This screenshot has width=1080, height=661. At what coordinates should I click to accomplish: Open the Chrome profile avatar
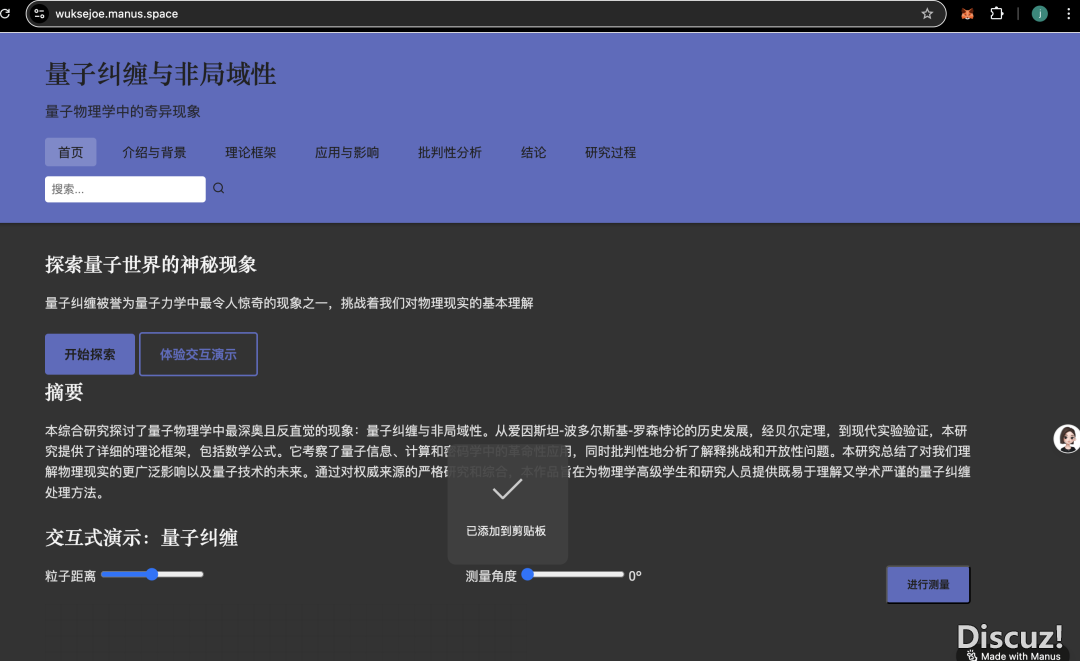1040,14
